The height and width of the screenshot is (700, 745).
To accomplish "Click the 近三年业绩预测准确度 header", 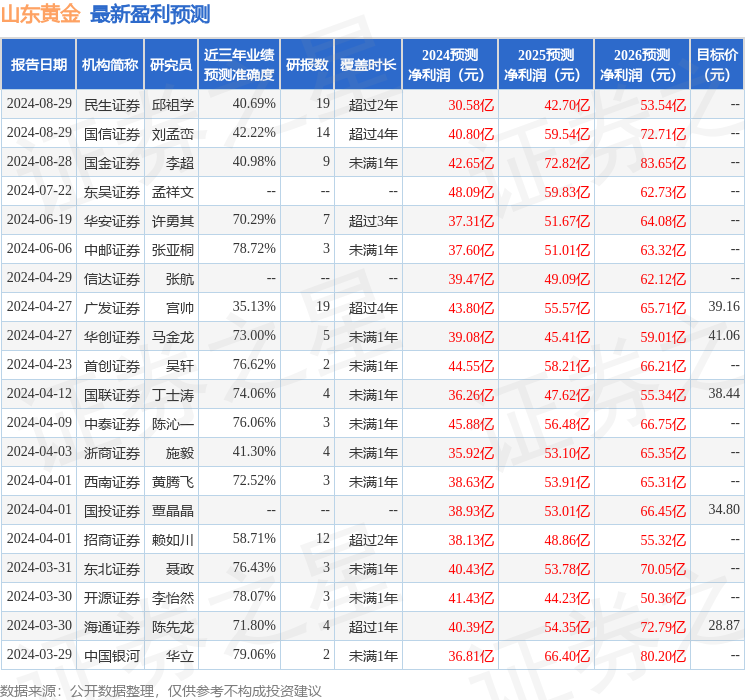I will (239, 65).
